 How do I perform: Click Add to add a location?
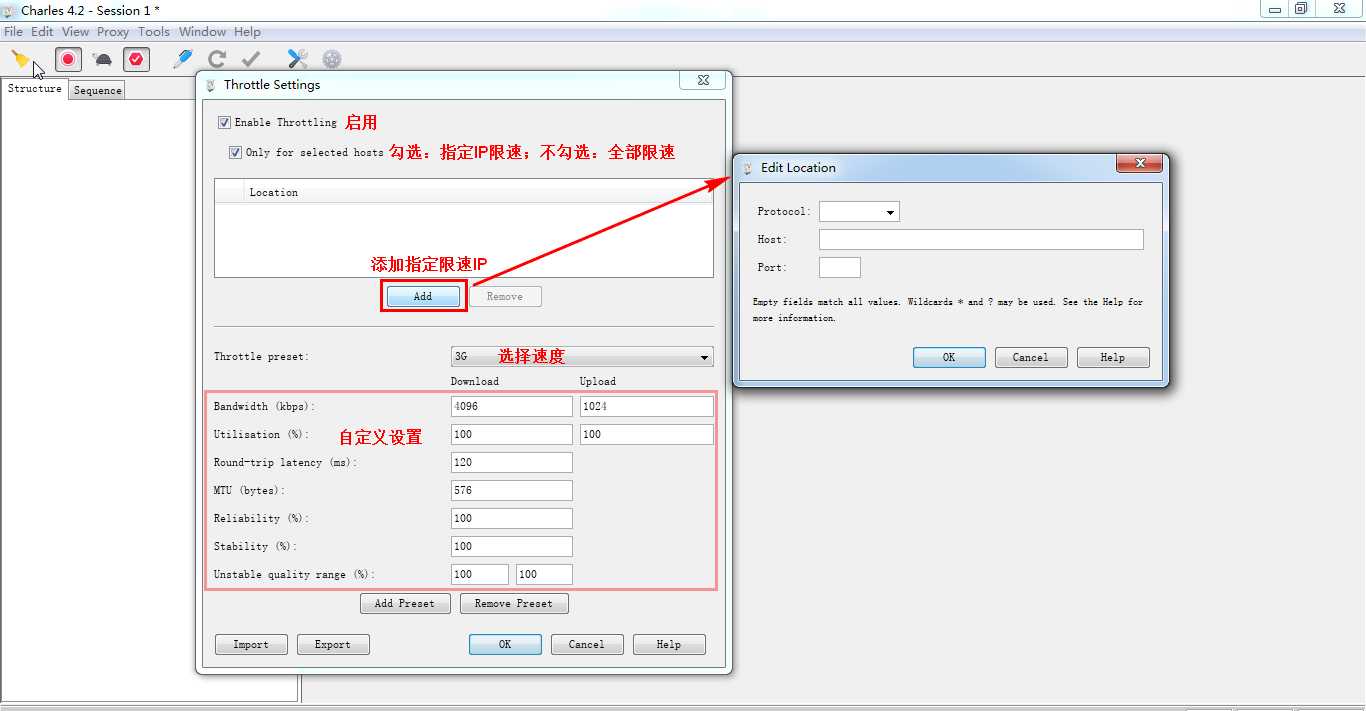coord(423,297)
